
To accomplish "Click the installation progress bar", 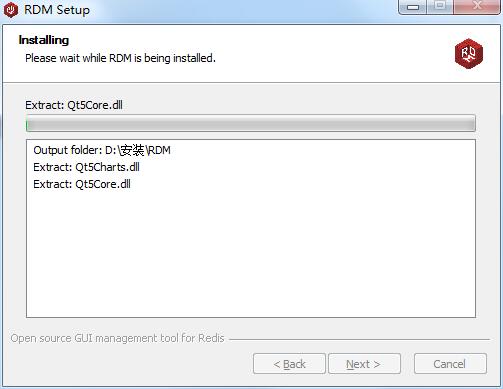I will (251, 123).
